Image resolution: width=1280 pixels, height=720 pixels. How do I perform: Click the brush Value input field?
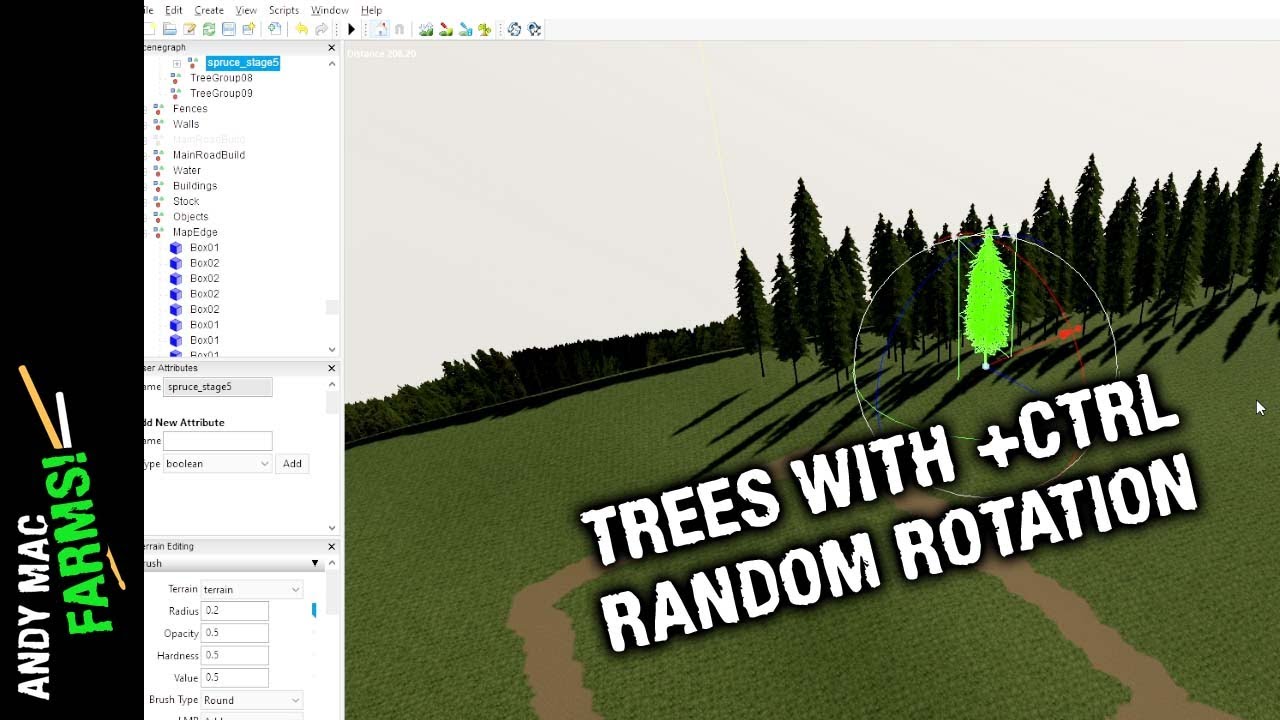tap(235, 677)
